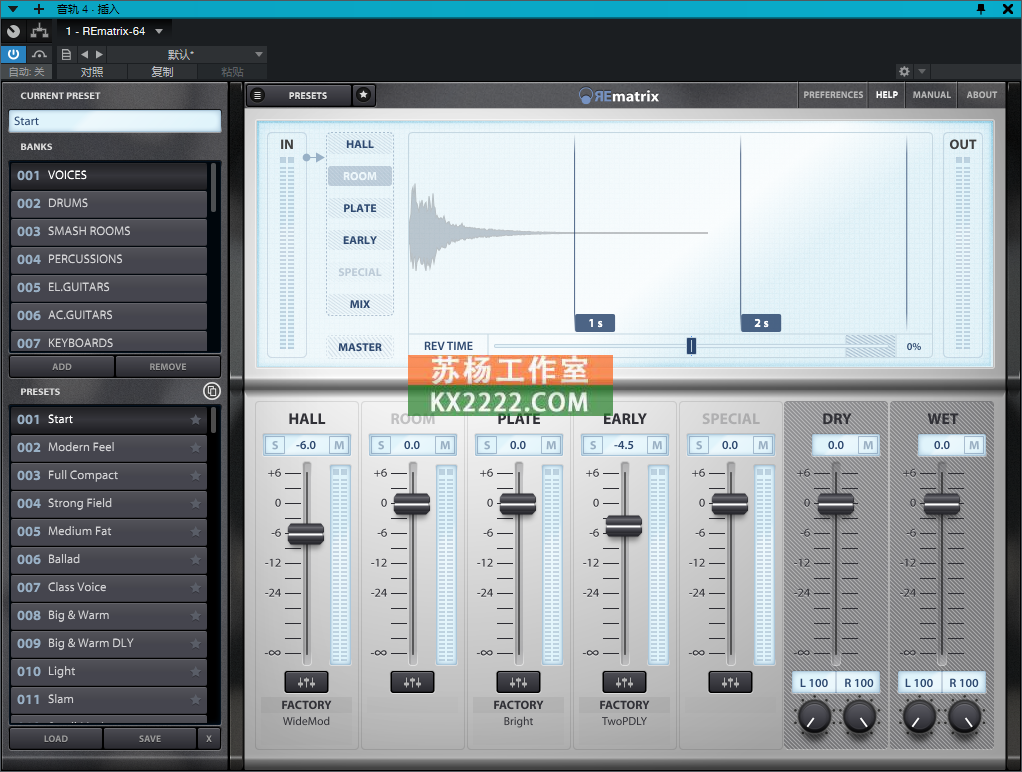
Task: Select the 005 EL.GUITARS bank
Action: [x=108, y=288]
